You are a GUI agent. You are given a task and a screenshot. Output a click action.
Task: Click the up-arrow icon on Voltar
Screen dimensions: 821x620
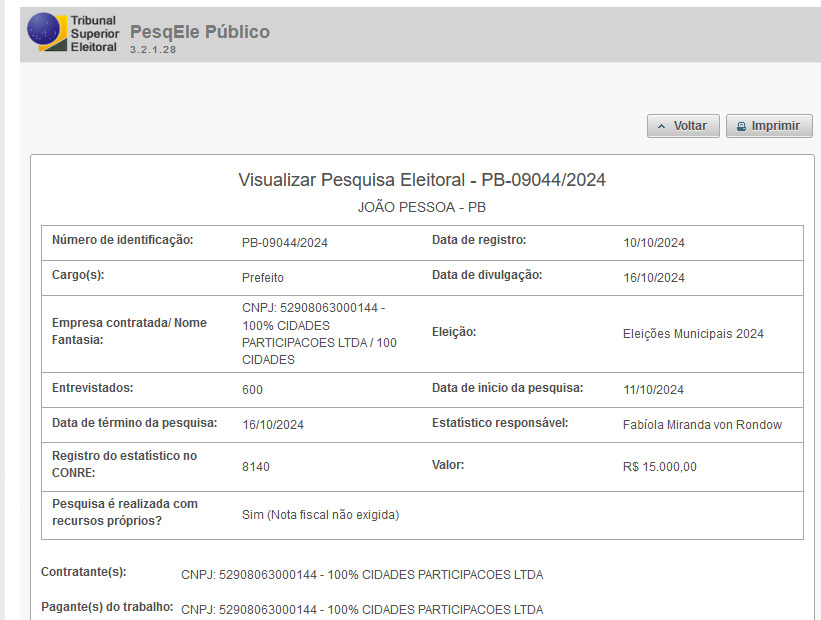click(x=662, y=127)
